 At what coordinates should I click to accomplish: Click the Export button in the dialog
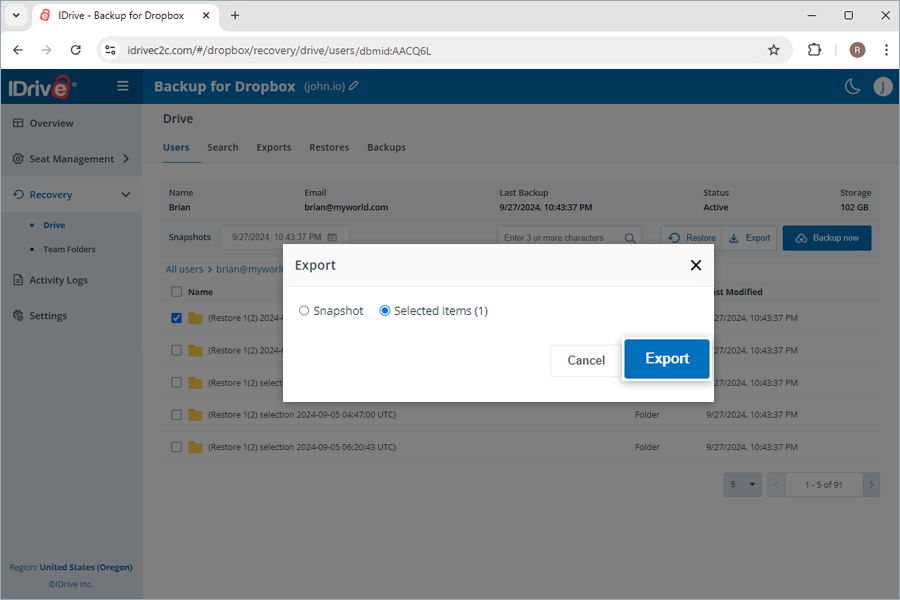point(666,359)
